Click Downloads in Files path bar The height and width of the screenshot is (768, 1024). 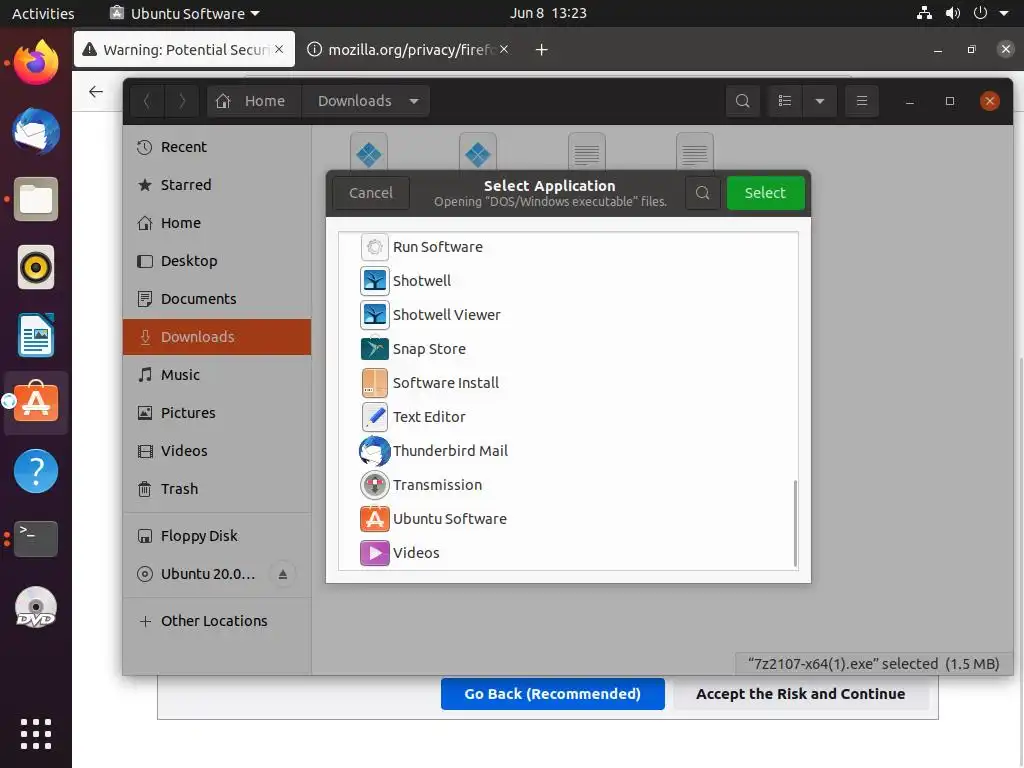pos(355,101)
